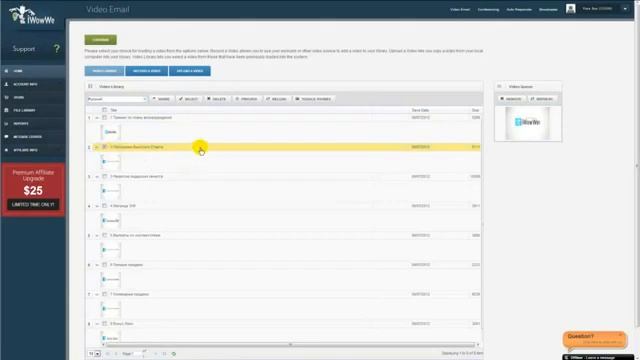640x360 pixels.
Task: Check the checkbox for video row 5
Action: [104, 235]
